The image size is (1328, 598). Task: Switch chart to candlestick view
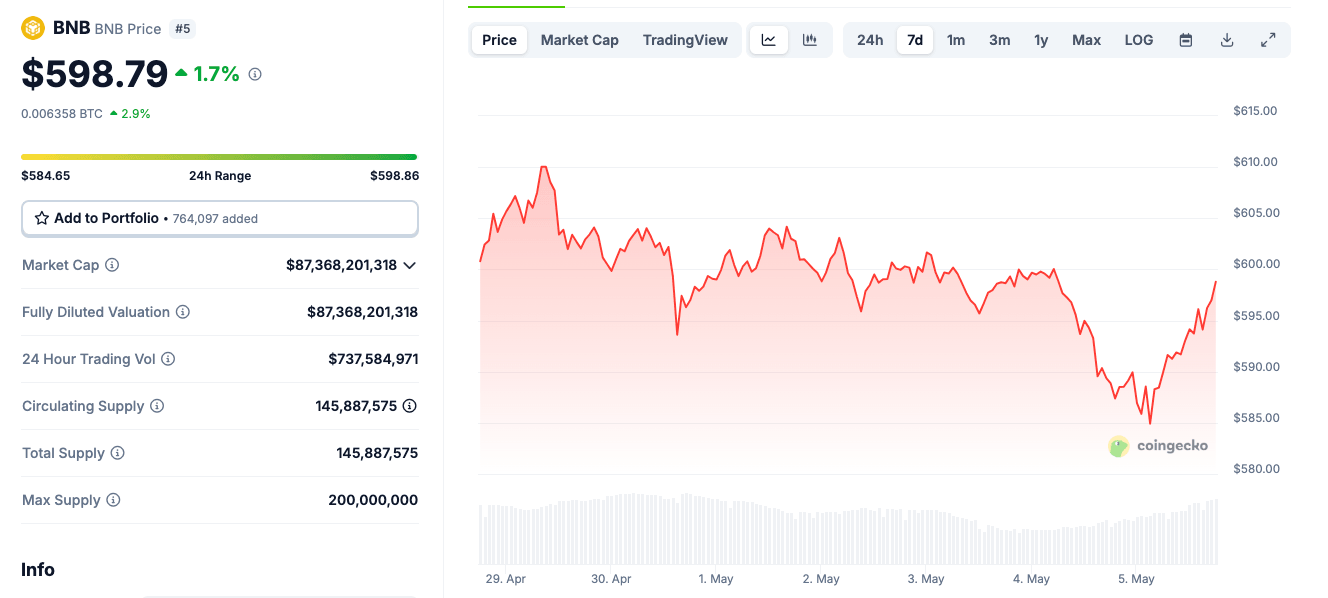[x=809, y=39]
